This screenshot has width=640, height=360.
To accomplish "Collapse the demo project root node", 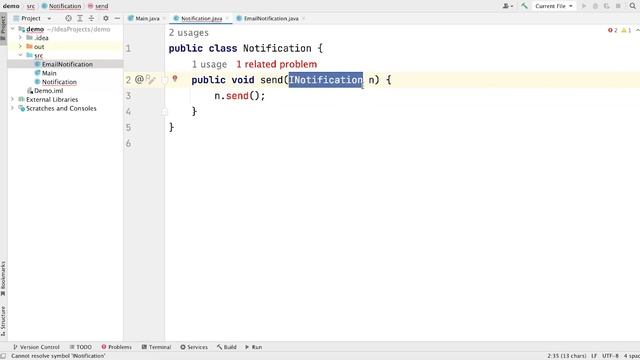I will coord(13,29).
